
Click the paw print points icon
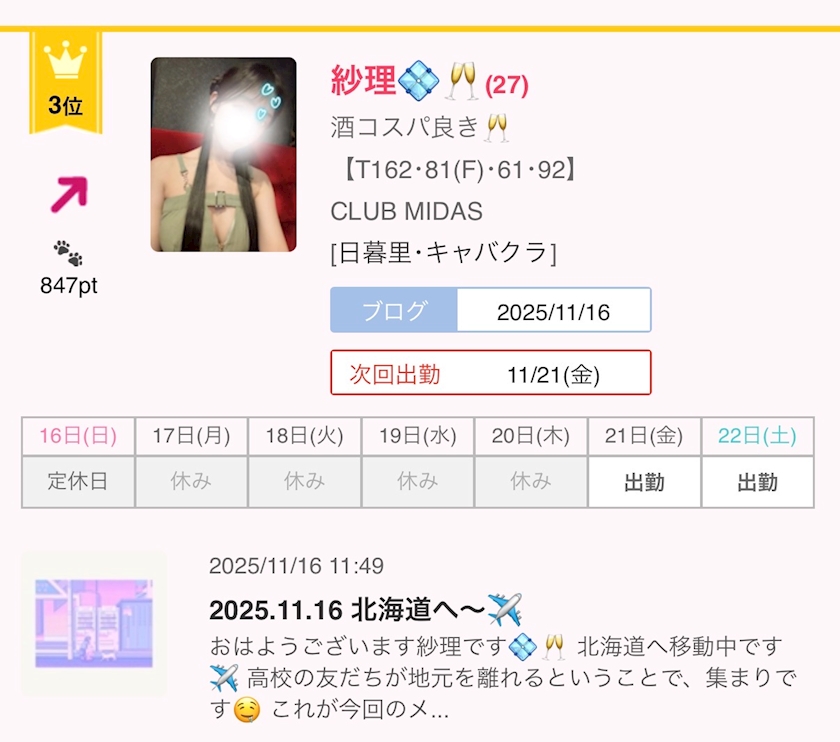[68, 253]
